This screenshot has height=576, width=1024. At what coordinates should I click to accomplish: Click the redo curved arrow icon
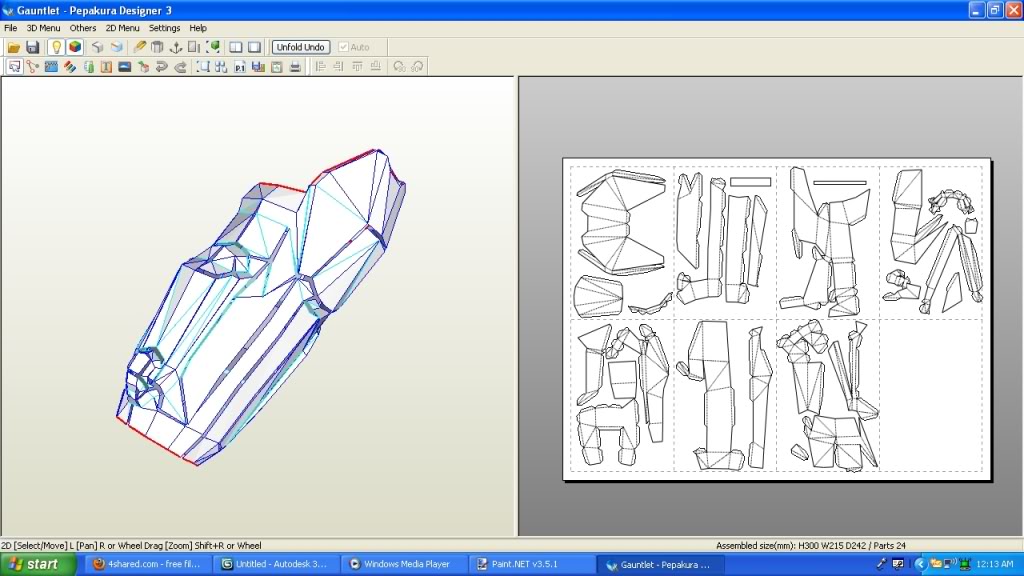[180, 67]
